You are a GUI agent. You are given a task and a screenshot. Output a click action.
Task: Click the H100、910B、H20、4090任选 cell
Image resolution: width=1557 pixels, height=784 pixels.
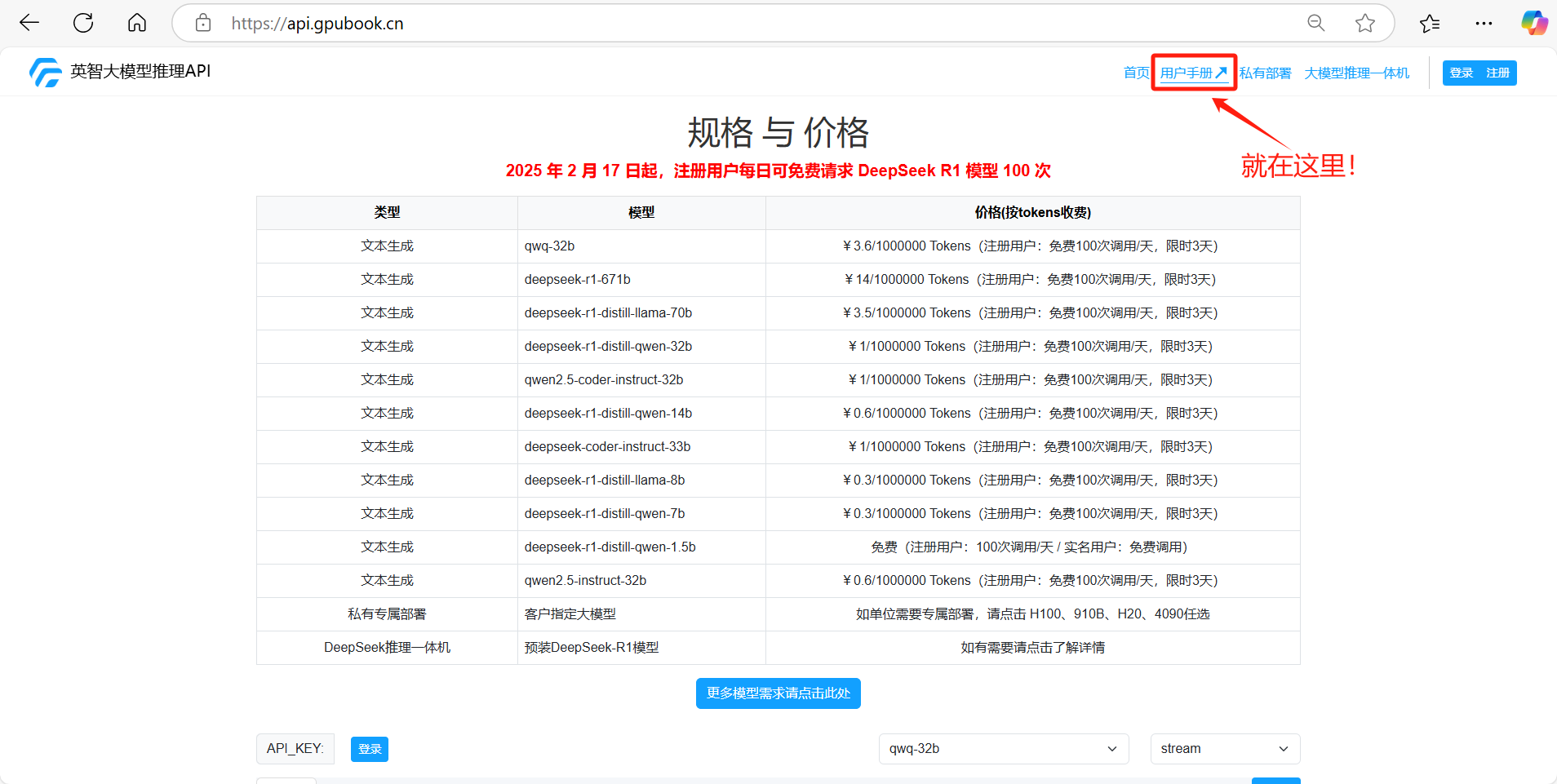pos(1032,614)
